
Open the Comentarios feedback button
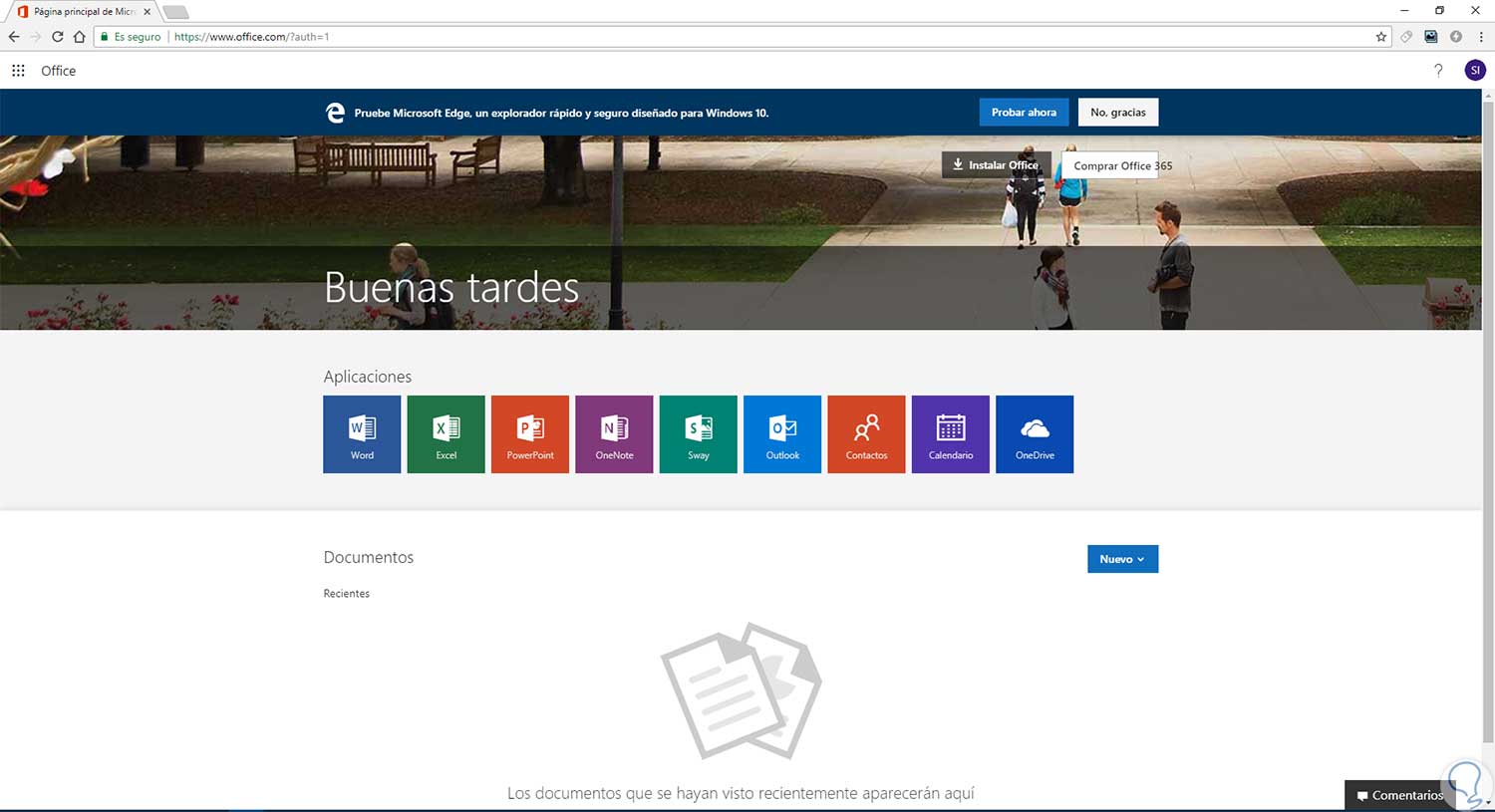[x=1398, y=795]
